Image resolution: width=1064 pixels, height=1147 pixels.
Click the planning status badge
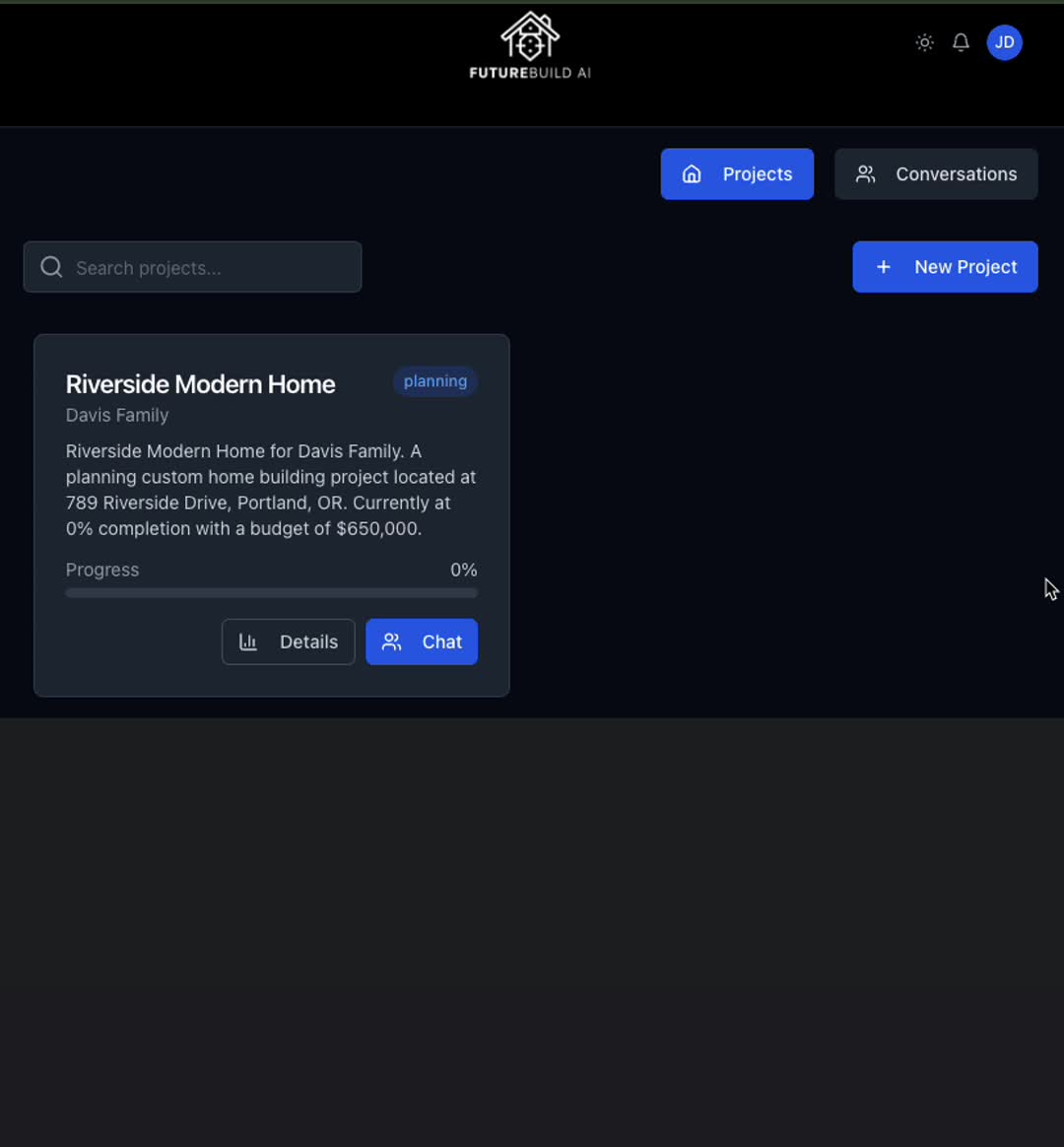pyautogui.click(x=434, y=381)
